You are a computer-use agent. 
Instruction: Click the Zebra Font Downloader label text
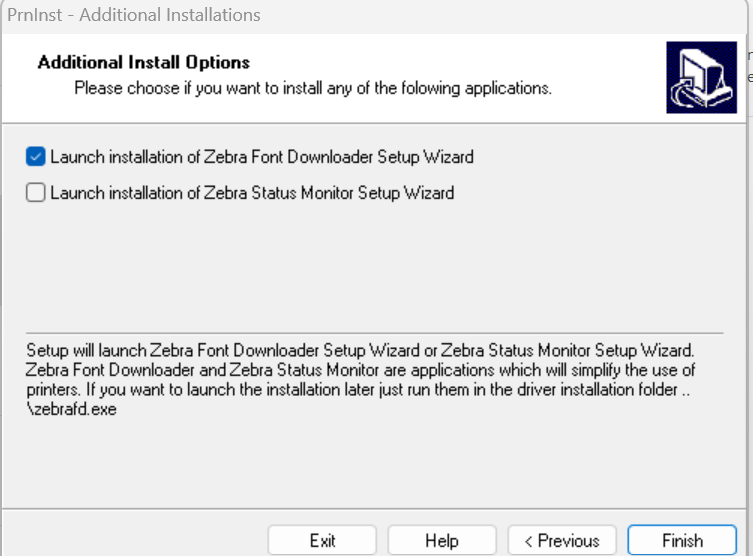tap(262, 157)
